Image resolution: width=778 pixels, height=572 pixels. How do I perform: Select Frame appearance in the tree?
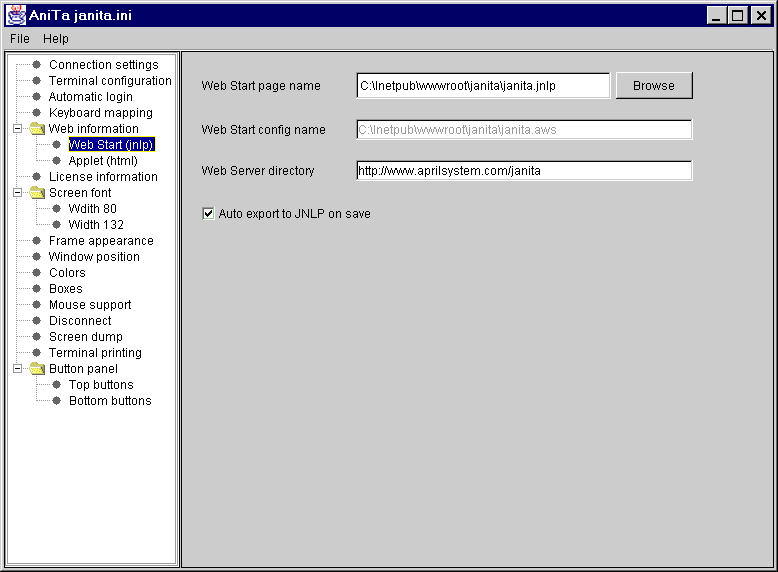101,241
